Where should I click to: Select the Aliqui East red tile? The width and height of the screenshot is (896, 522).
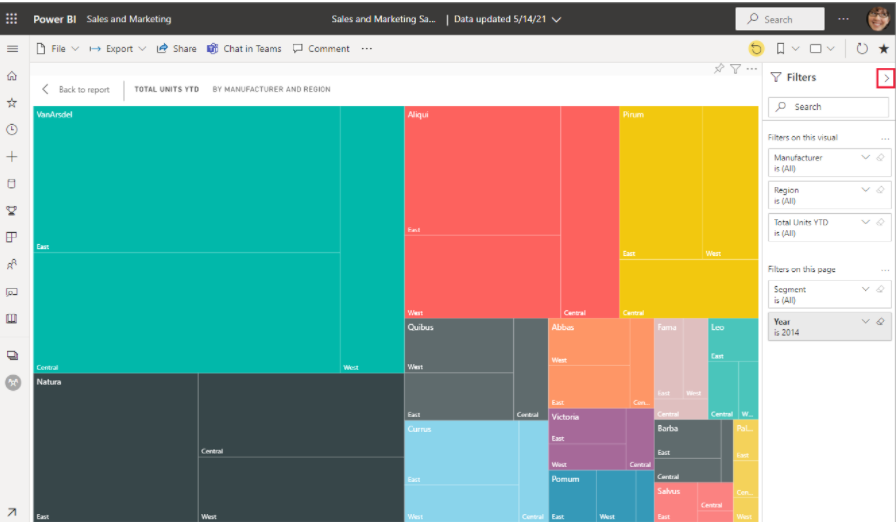482,170
